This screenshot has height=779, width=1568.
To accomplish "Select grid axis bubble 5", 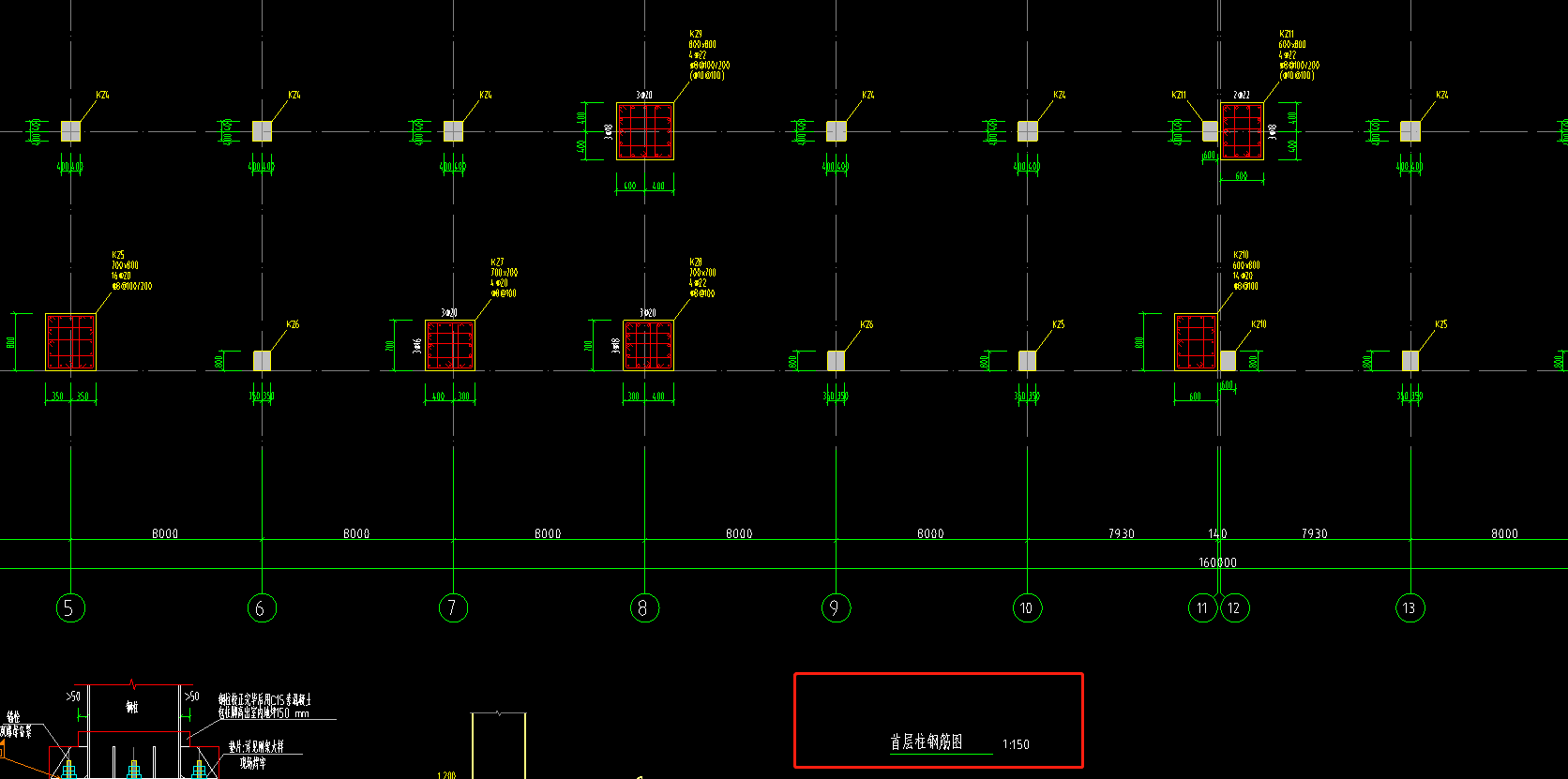I will [x=70, y=607].
